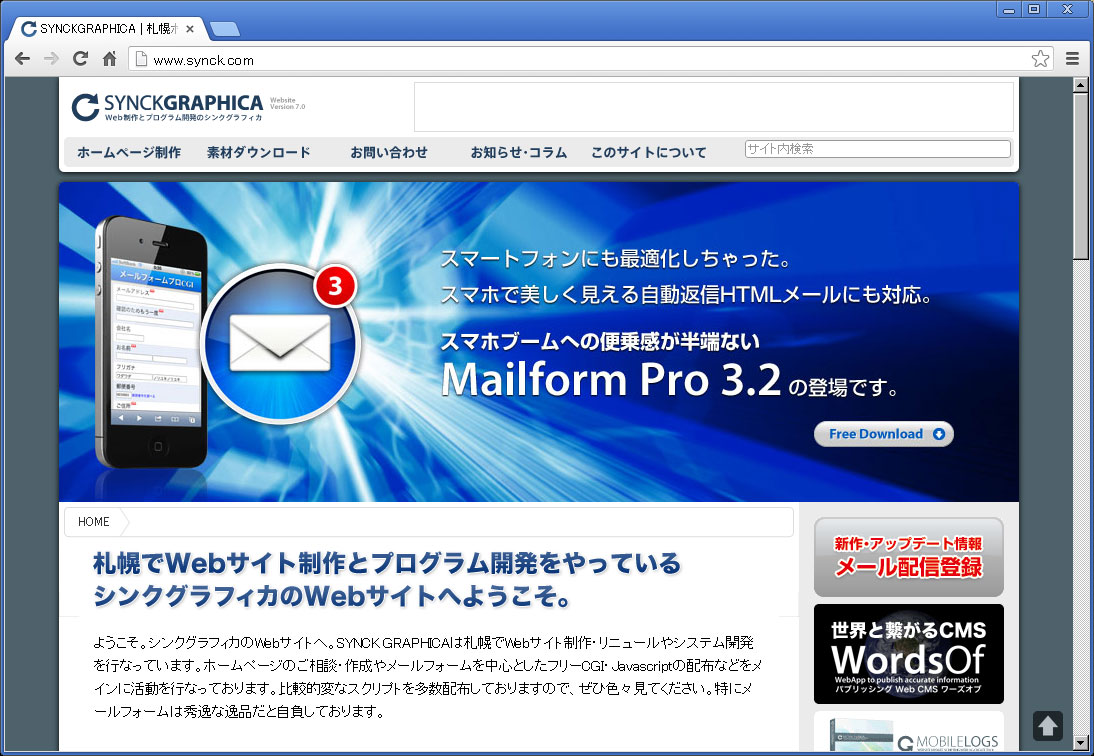Click the red badge showing 3
The width and height of the screenshot is (1094, 756).
coord(335,286)
